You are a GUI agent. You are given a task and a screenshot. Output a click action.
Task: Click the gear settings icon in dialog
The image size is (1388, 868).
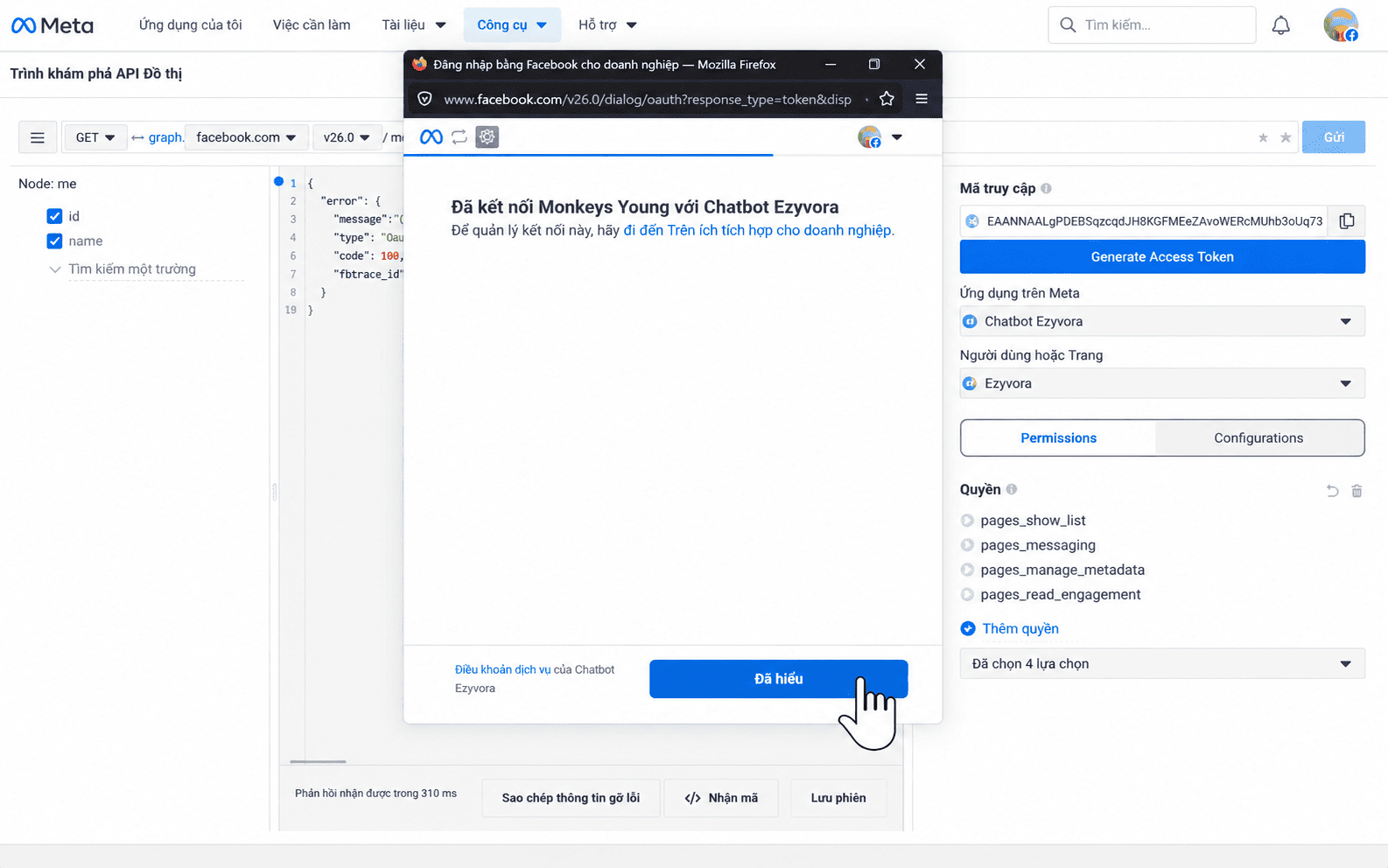[487, 137]
